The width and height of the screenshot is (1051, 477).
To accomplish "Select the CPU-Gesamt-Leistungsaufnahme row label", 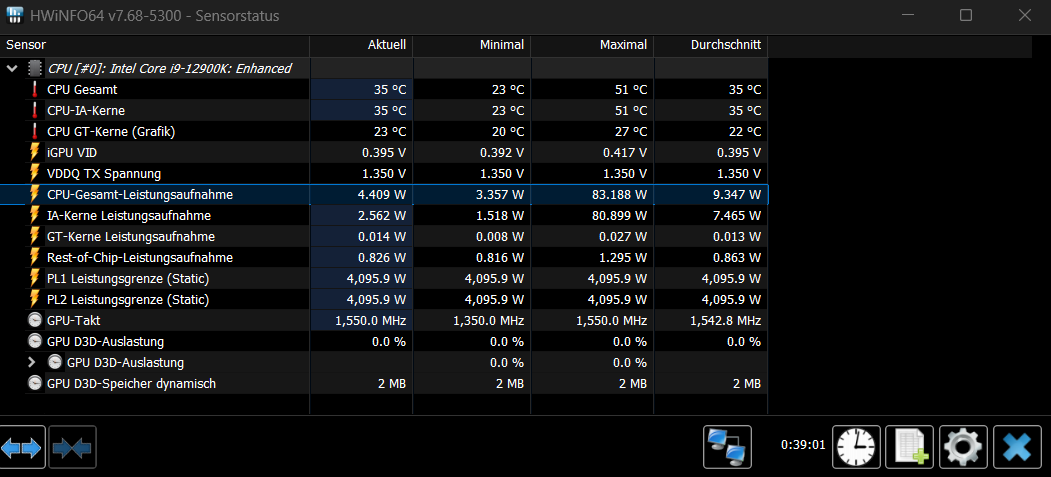I will click(140, 194).
